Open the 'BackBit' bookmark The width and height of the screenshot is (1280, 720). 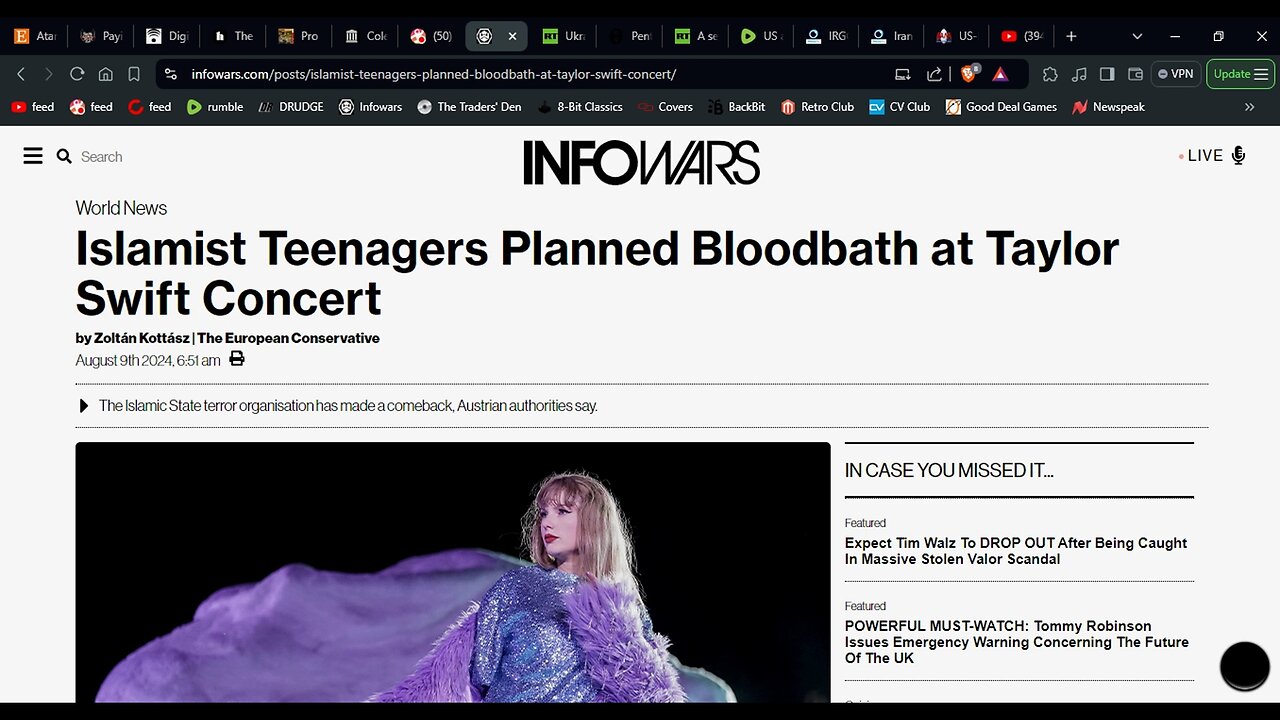pos(737,107)
